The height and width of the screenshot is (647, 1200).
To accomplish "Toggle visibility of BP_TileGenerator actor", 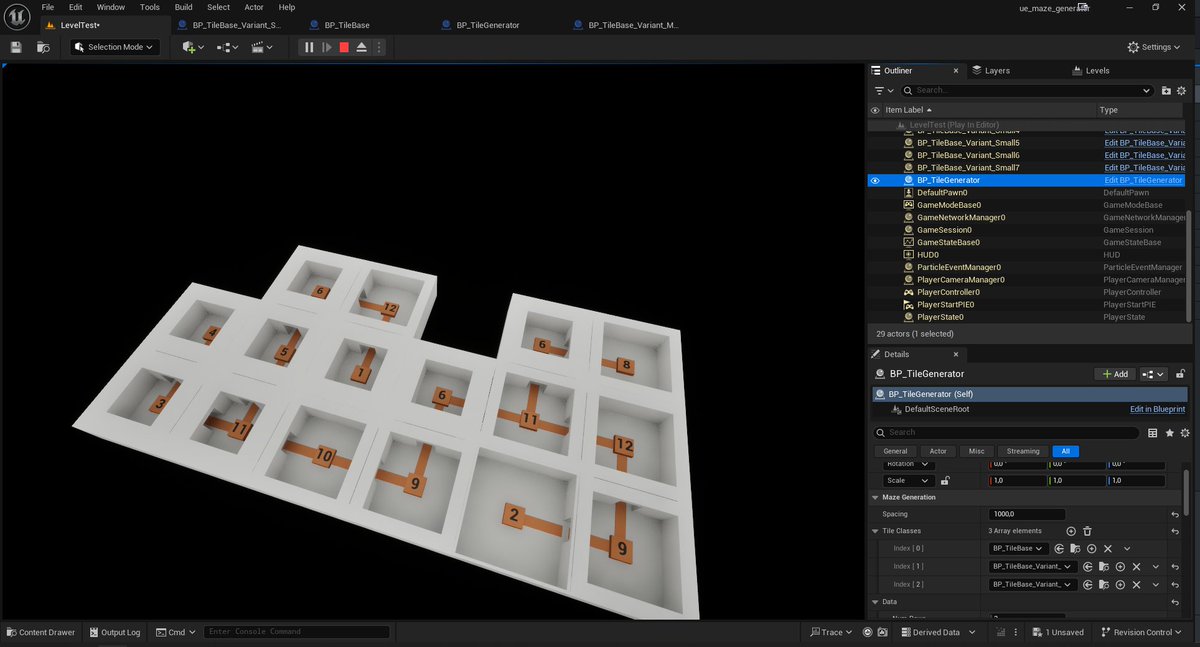I will (875, 180).
